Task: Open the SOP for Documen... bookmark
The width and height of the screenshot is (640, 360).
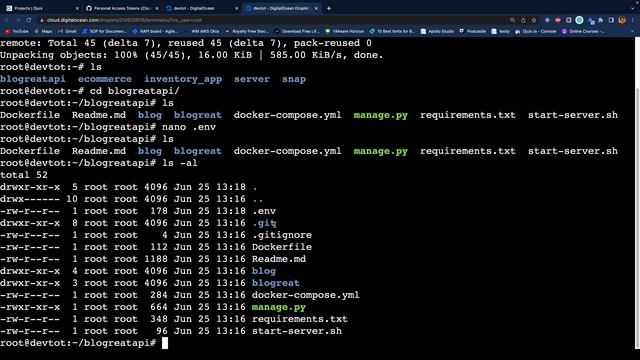Action: (x=104, y=31)
